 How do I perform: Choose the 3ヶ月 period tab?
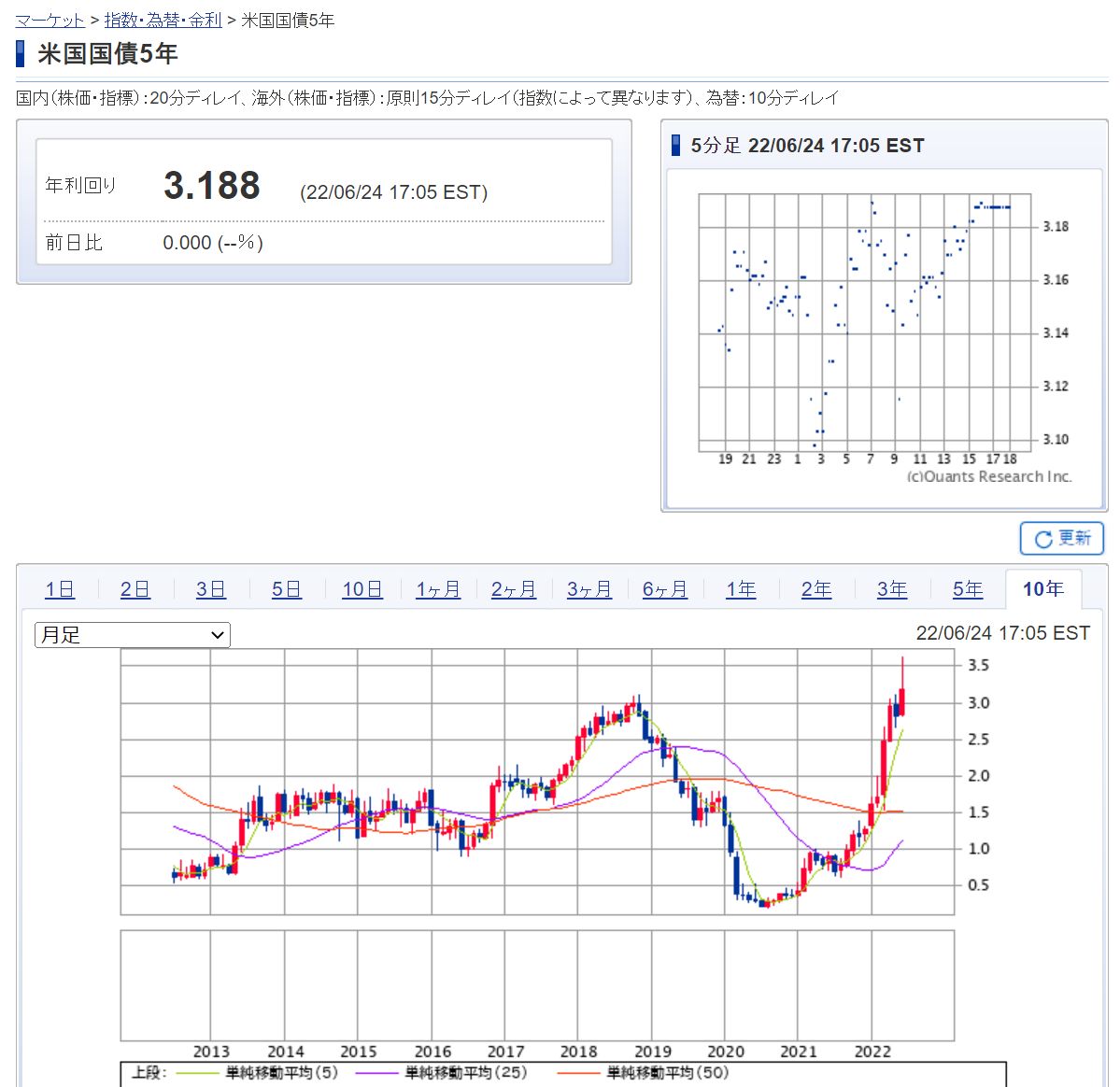click(589, 589)
